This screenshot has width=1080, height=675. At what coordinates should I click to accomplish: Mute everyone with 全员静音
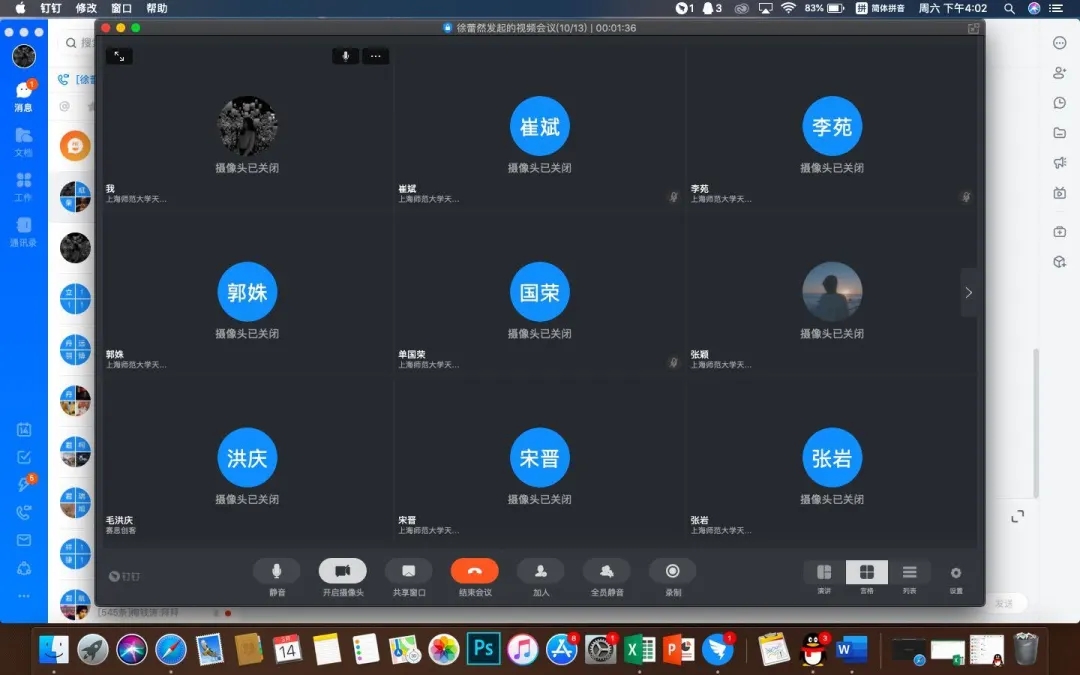[x=607, y=571]
